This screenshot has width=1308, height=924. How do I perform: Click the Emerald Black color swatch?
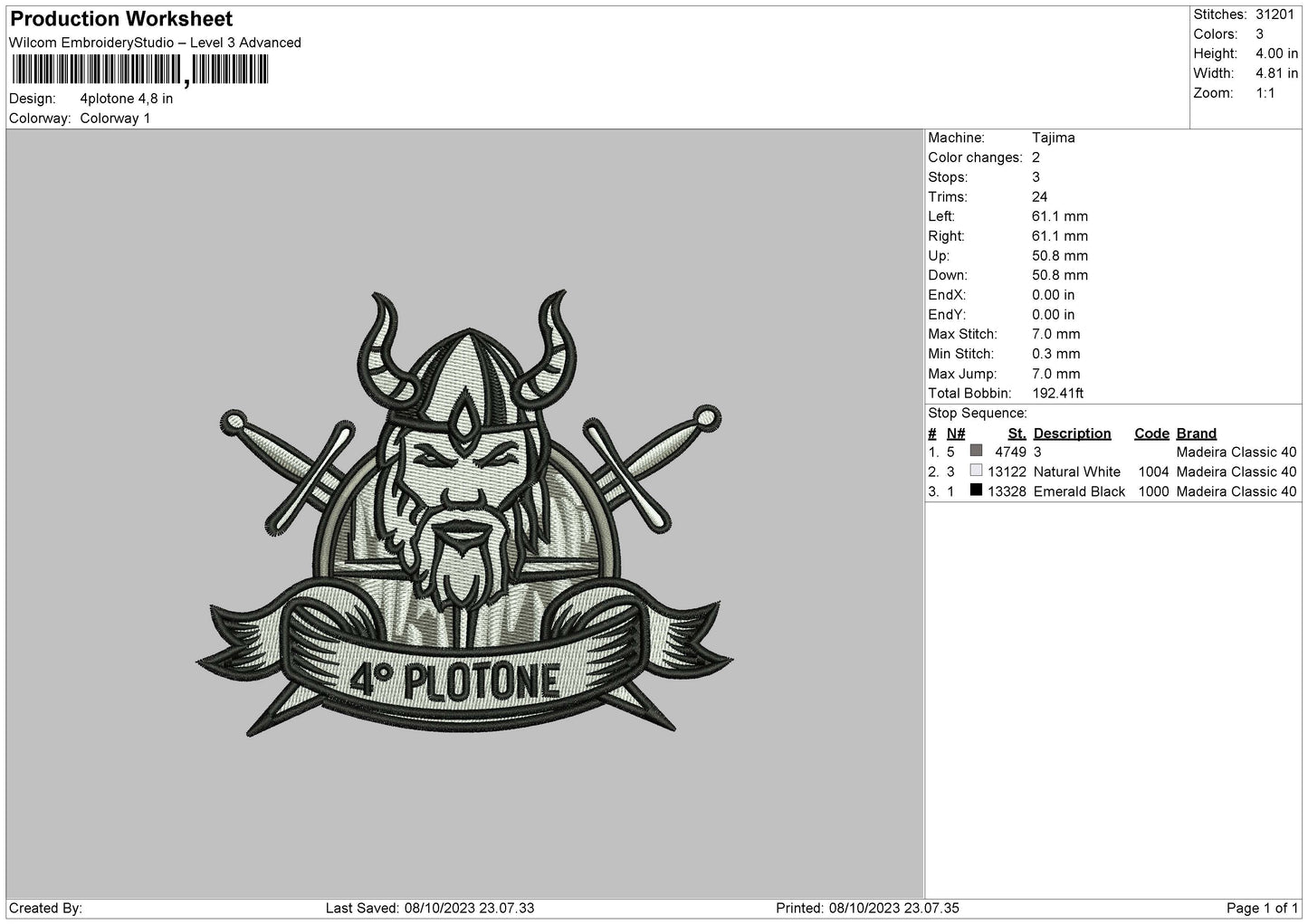click(976, 490)
